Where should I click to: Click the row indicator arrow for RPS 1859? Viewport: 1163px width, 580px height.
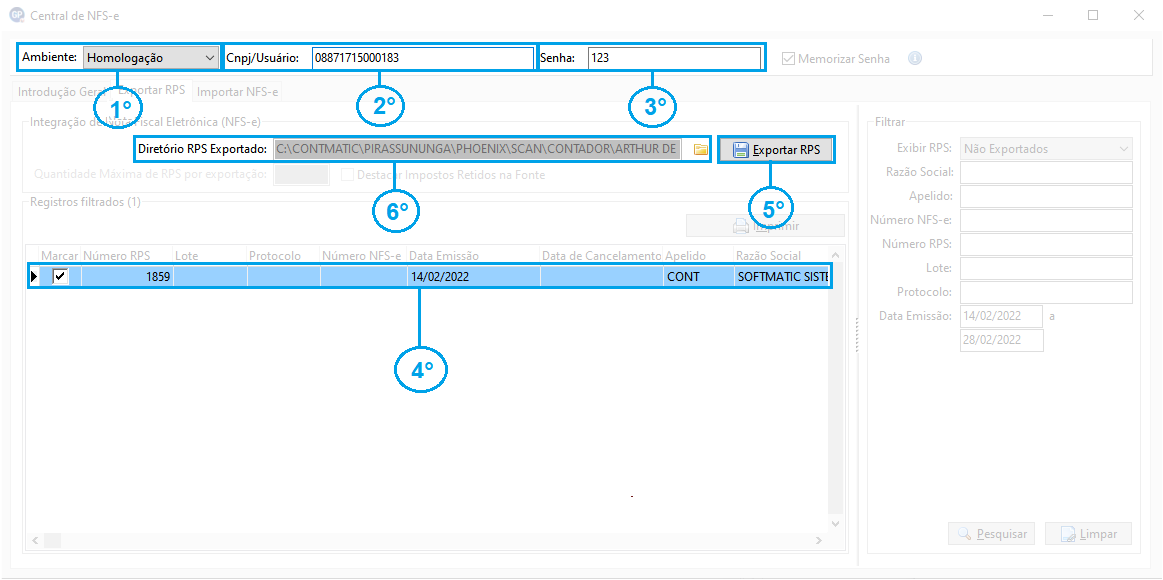33,277
